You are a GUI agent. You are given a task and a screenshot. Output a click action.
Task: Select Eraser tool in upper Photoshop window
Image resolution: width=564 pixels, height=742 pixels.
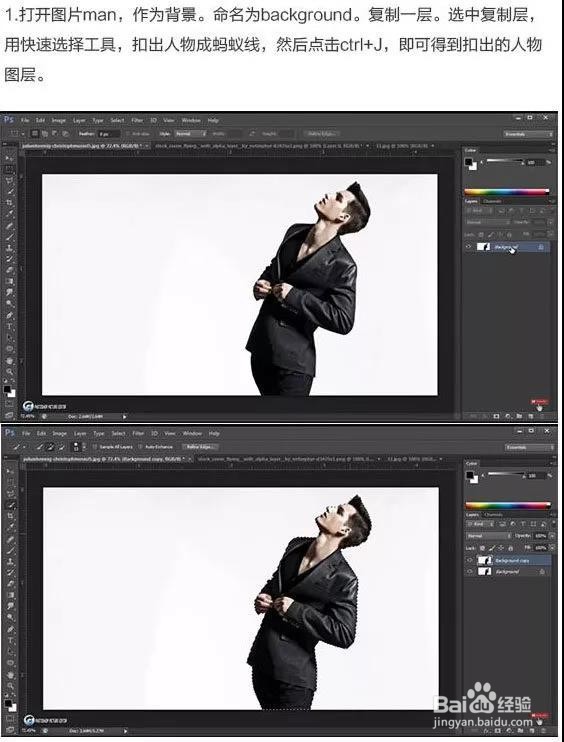9,270
